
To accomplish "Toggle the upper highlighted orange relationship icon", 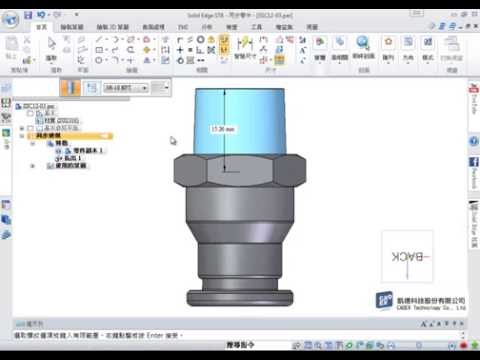I will click(224, 40).
